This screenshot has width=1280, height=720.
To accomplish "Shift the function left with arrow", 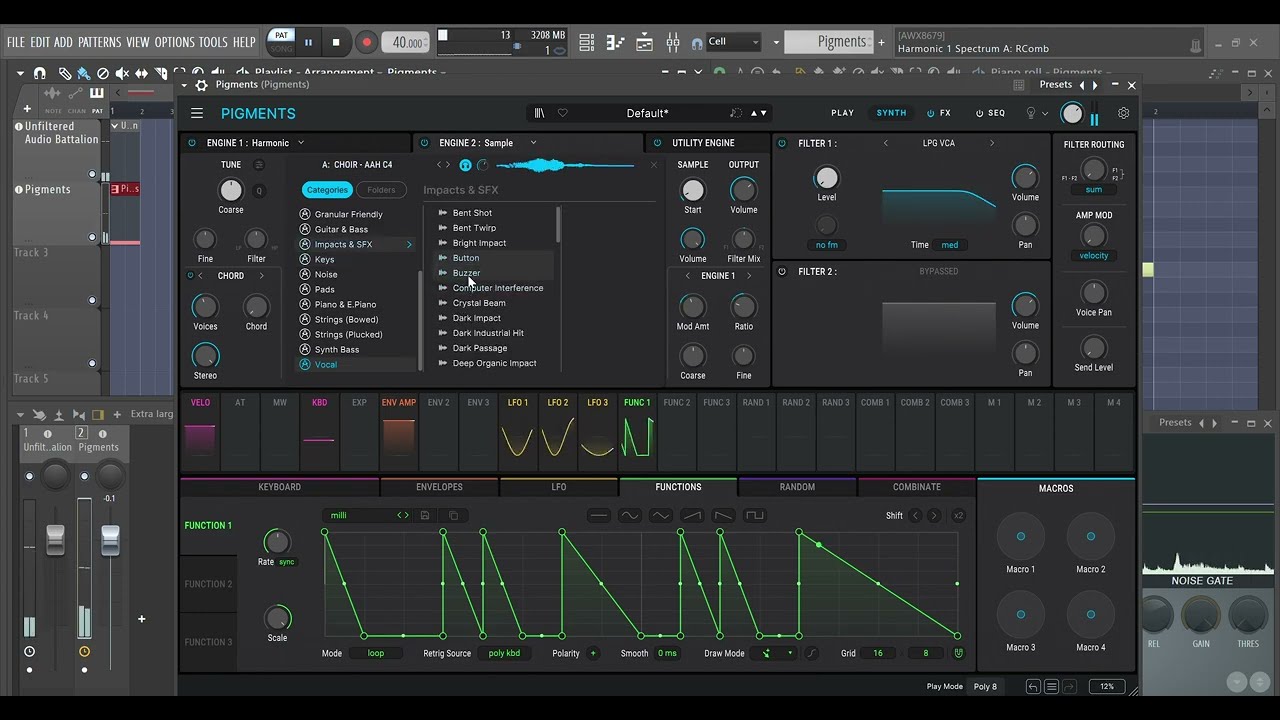I will click(915, 515).
